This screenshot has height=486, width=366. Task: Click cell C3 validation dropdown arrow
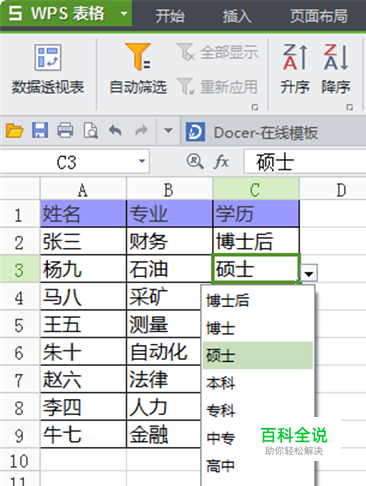pyautogui.click(x=309, y=273)
